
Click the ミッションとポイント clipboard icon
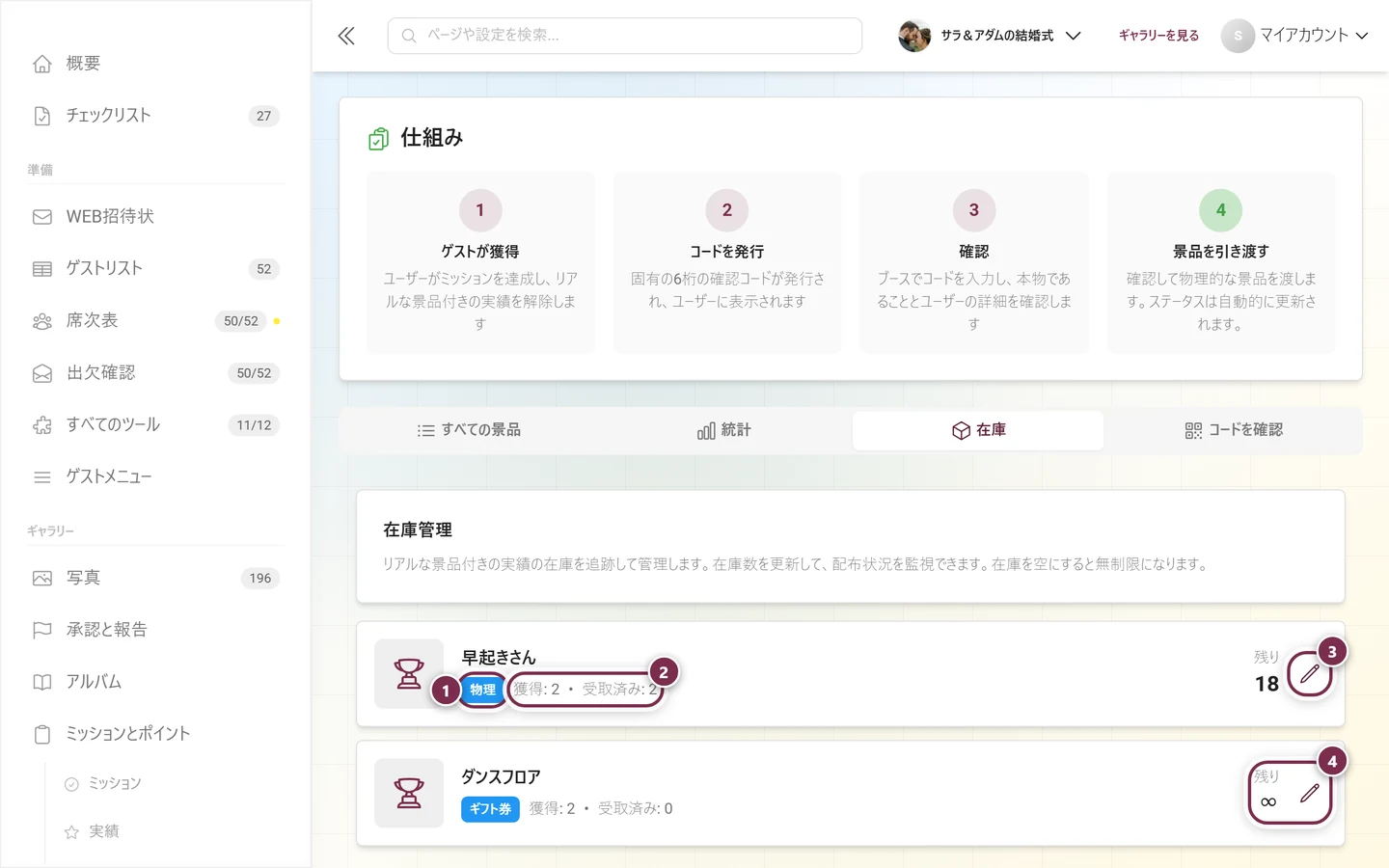pyautogui.click(x=42, y=735)
